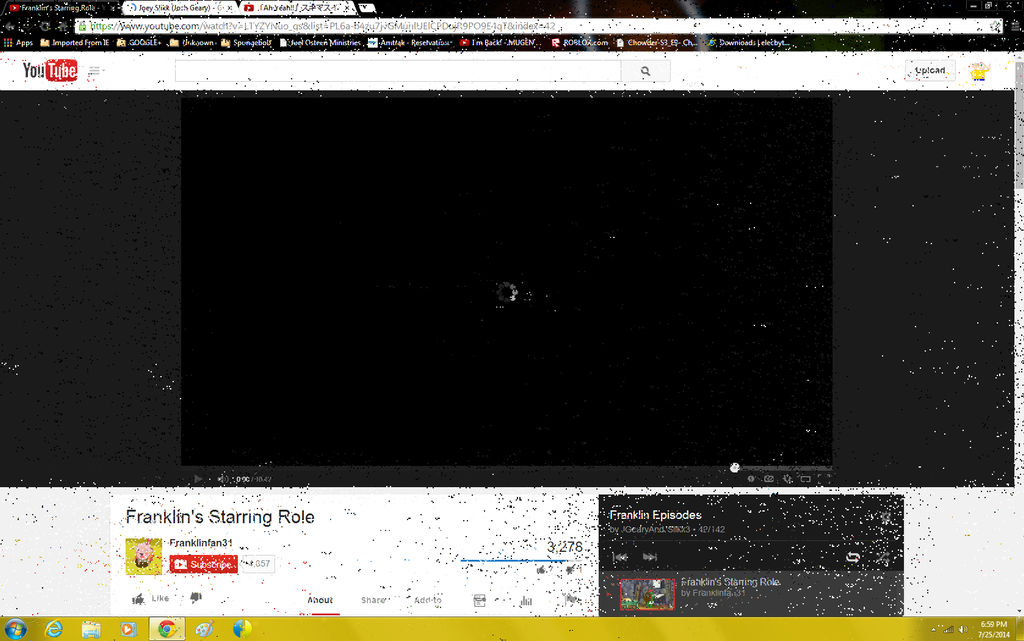Open I'm Back MUGEN bookmark

[x=498, y=42]
